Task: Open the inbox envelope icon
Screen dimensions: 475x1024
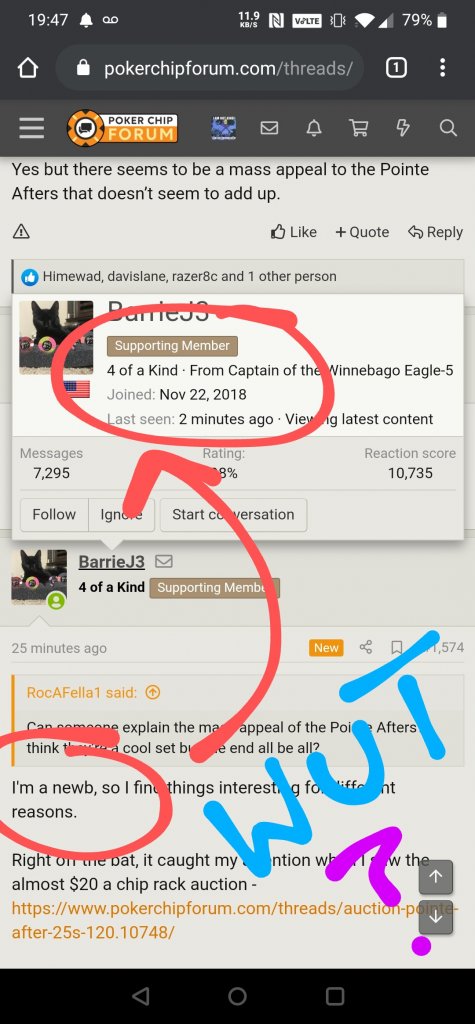Action: pyautogui.click(x=269, y=128)
